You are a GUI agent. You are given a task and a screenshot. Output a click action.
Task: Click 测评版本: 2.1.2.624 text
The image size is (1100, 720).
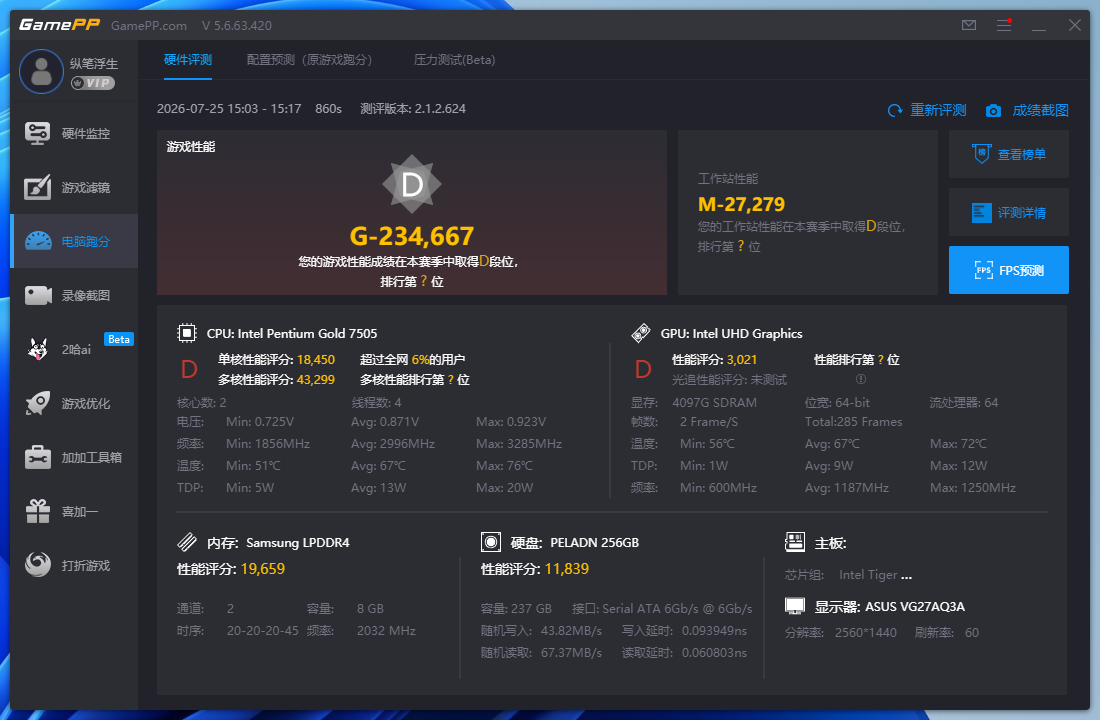click(x=413, y=109)
